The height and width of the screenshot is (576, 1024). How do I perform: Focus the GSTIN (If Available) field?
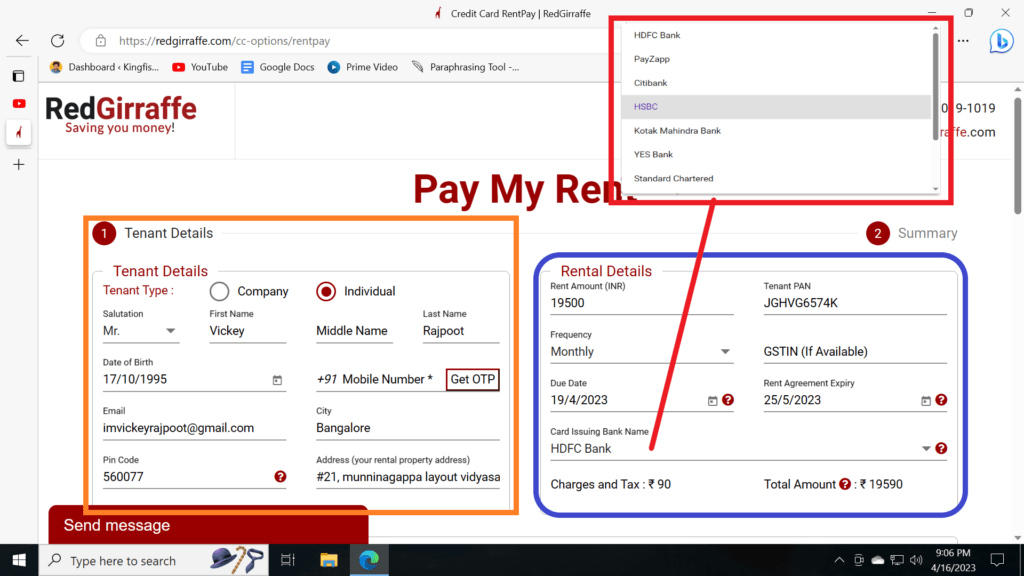tap(855, 351)
